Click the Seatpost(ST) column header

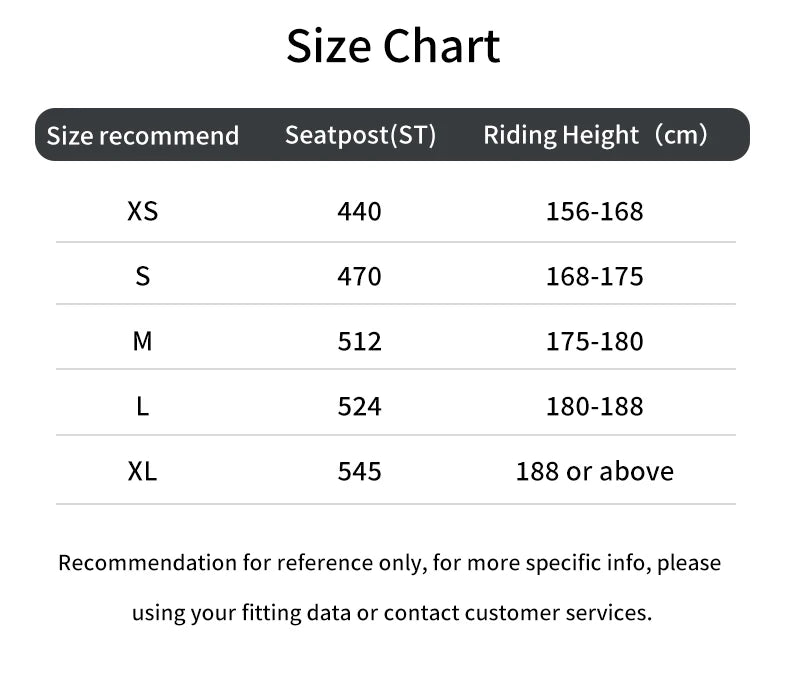coord(360,135)
